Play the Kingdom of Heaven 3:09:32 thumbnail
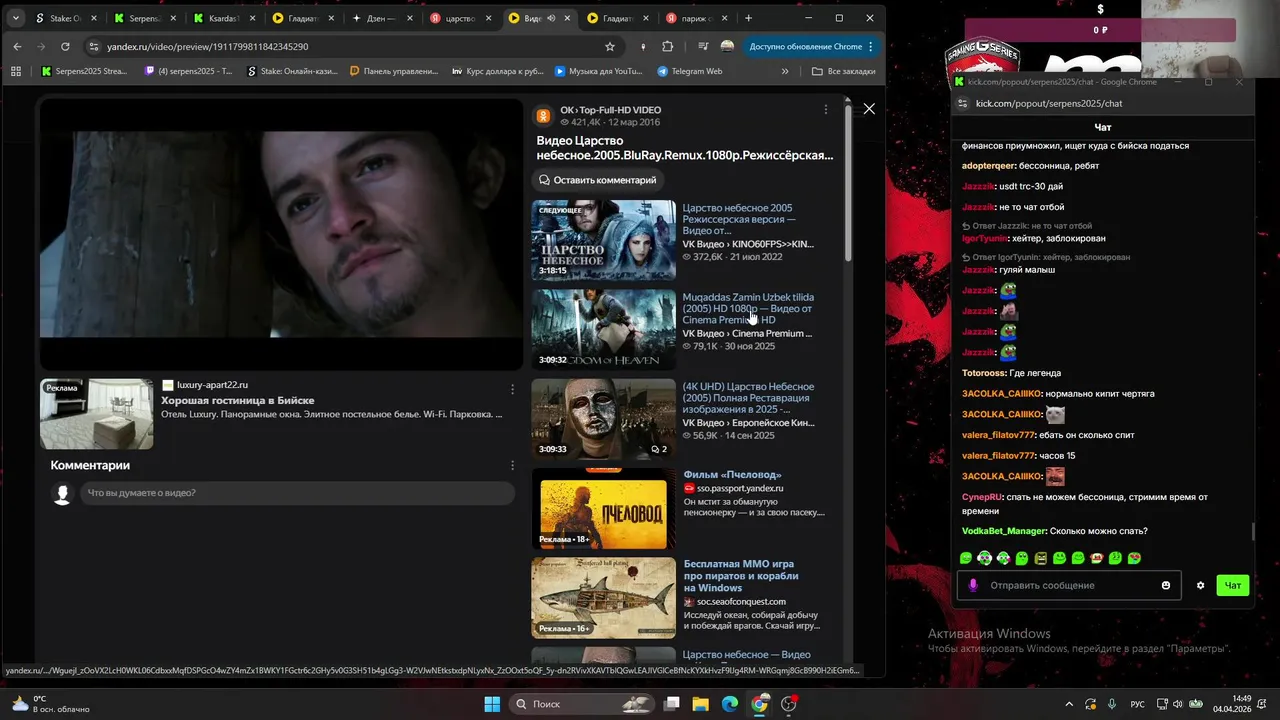Viewport: 1280px width, 720px height. (603, 329)
